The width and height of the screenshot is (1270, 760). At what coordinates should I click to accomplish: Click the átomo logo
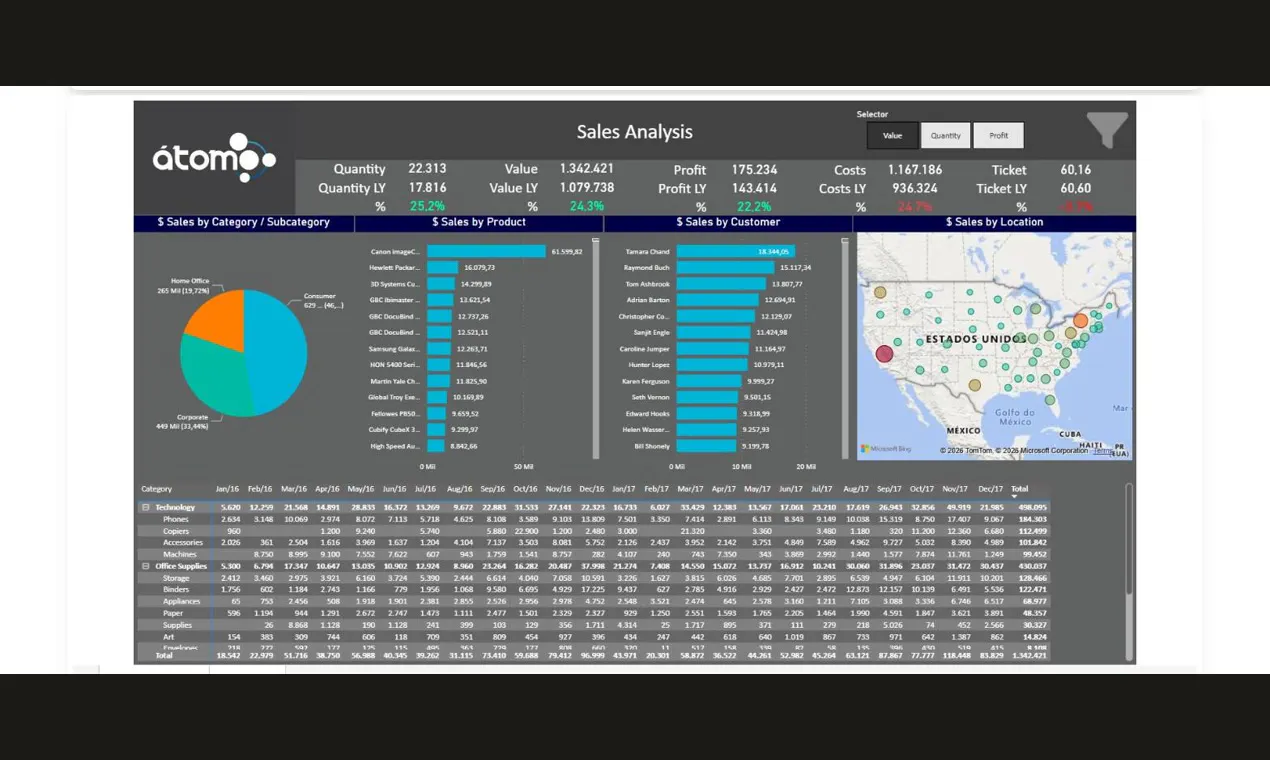coord(214,158)
